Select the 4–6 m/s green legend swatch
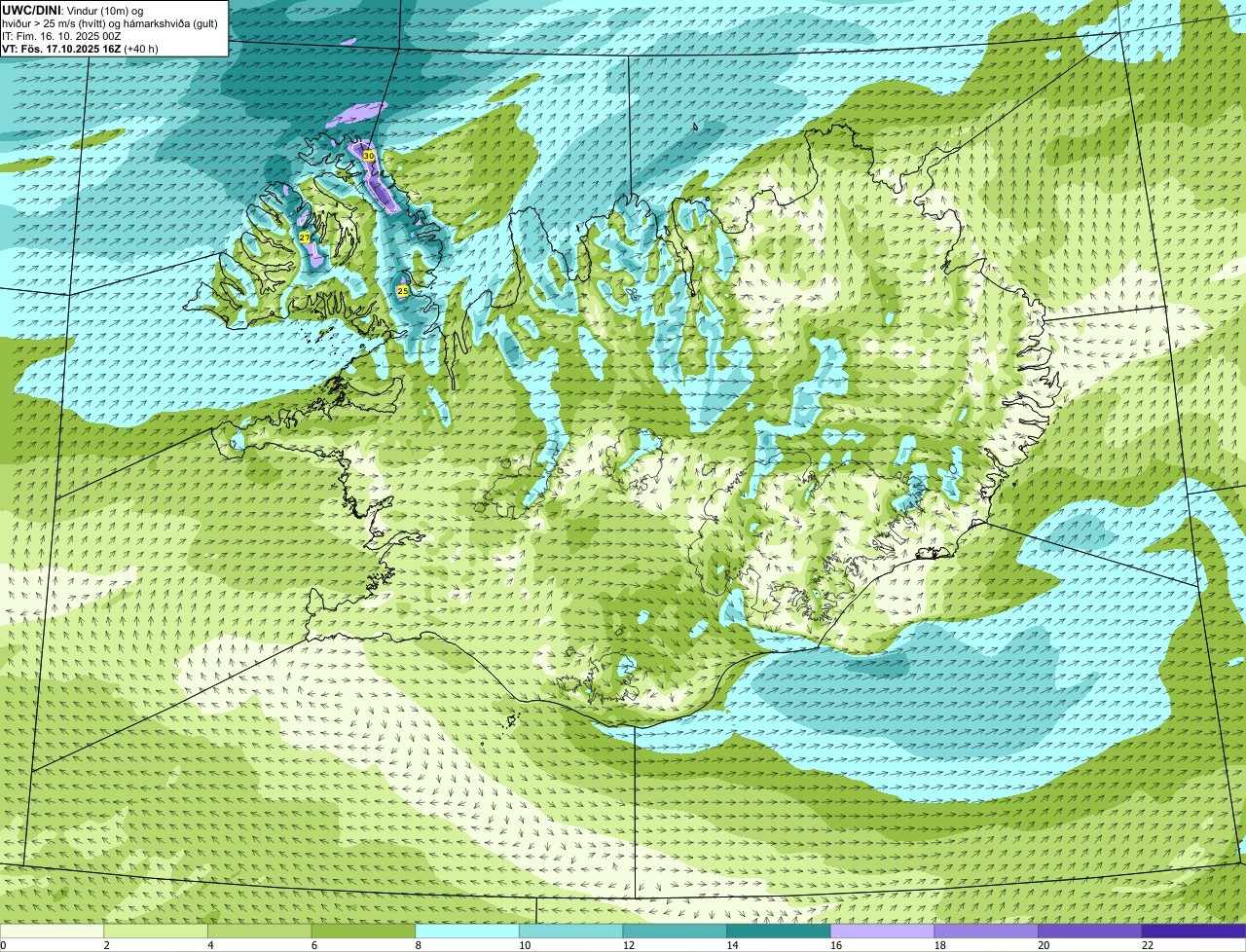Image resolution: width=1246 pixels, height=952 pixels. [x=260, y=931]
